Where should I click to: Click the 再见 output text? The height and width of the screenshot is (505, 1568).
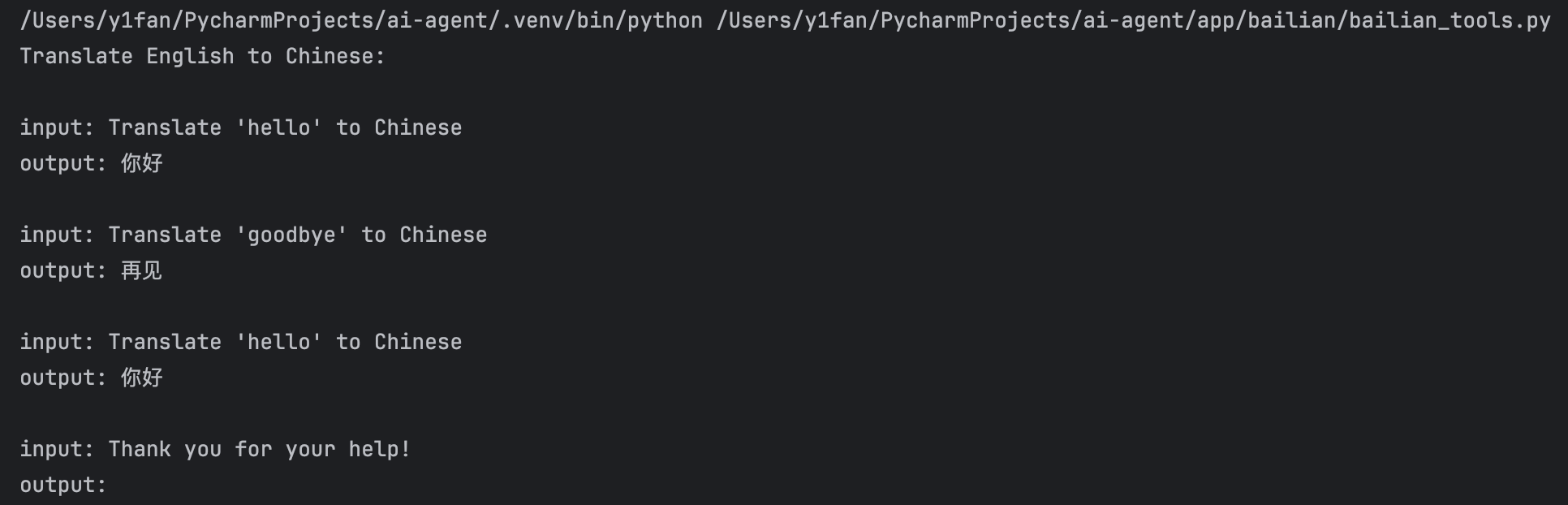tap(141, 270)
